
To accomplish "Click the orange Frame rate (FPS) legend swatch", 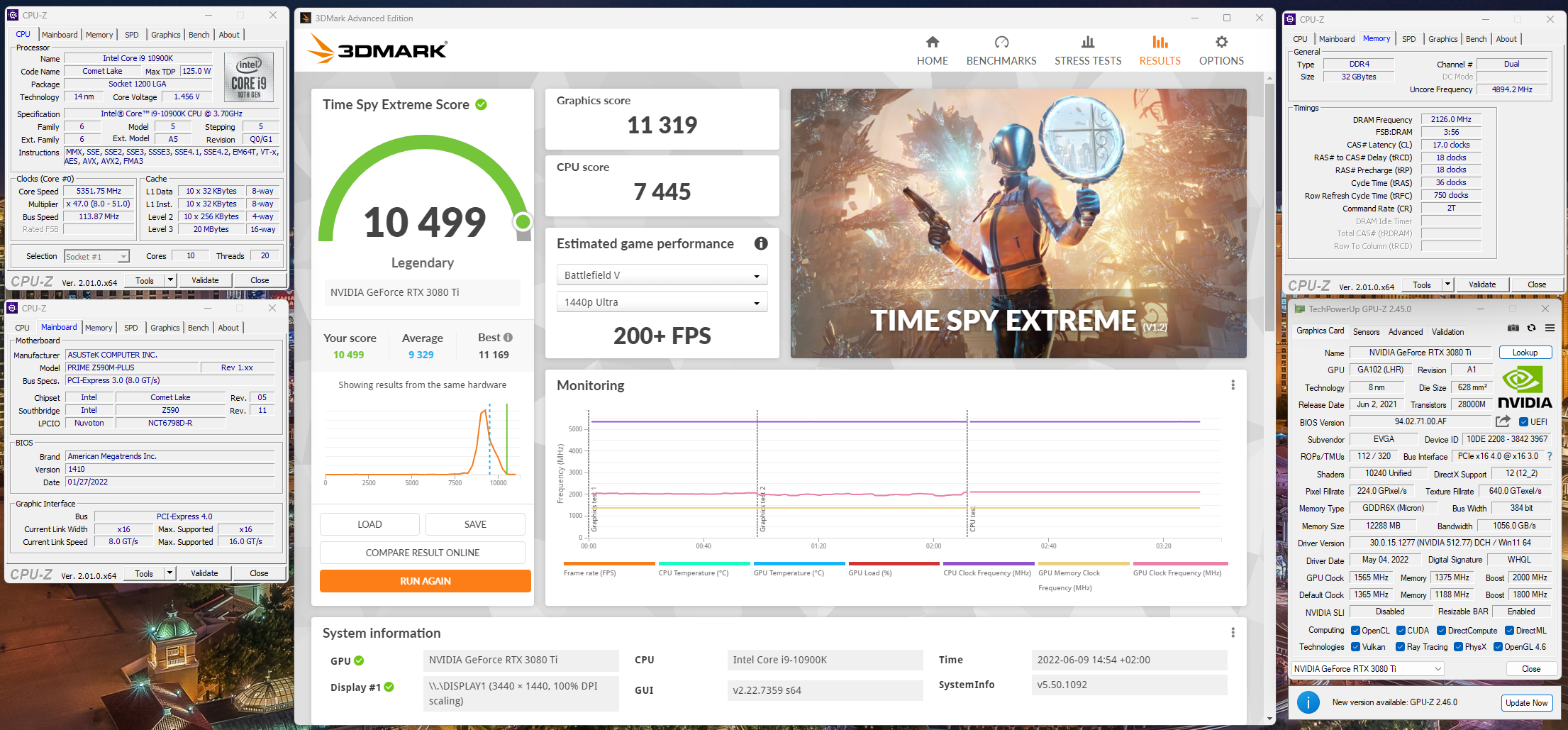I will click(x=609, y=564).
